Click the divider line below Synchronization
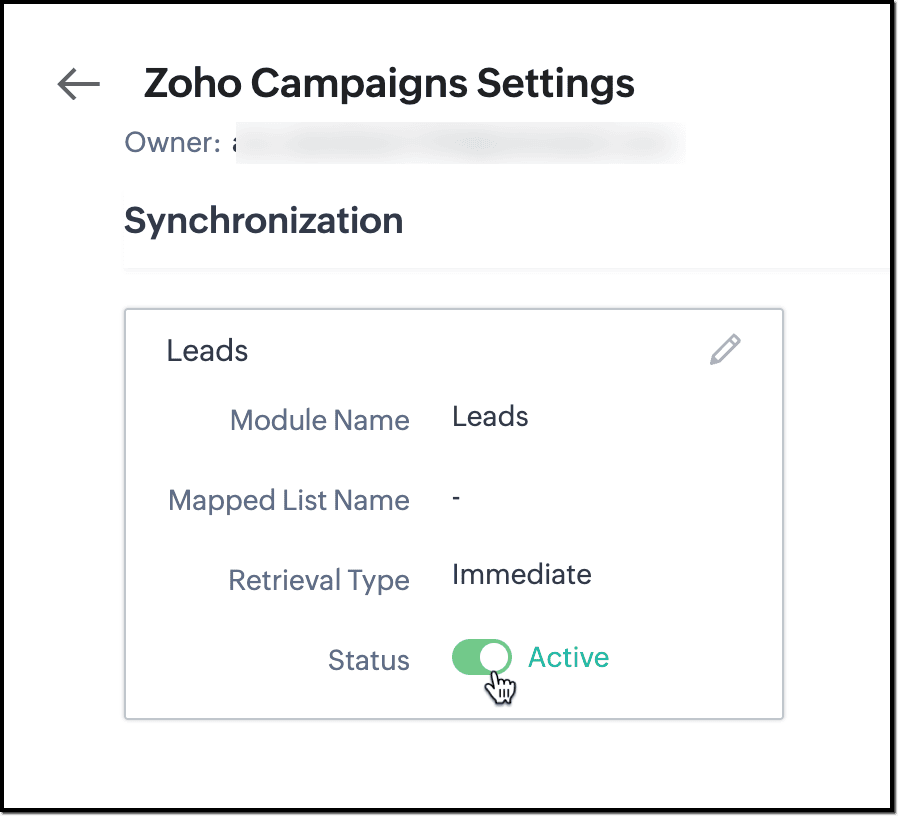This screenshot has width=898, height=816. click(x=500, y=268)
